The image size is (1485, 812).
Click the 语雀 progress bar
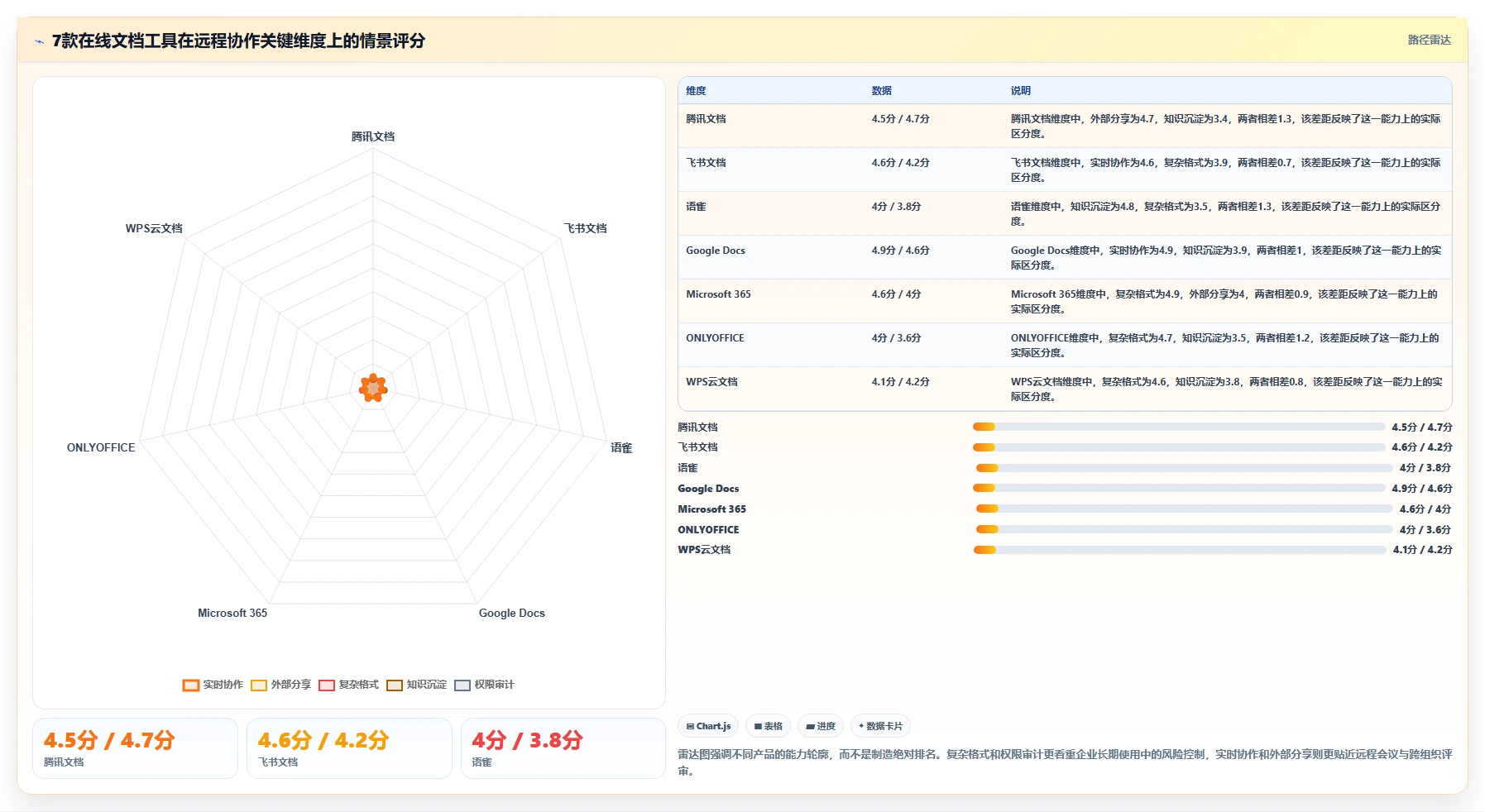[1185, 467]
